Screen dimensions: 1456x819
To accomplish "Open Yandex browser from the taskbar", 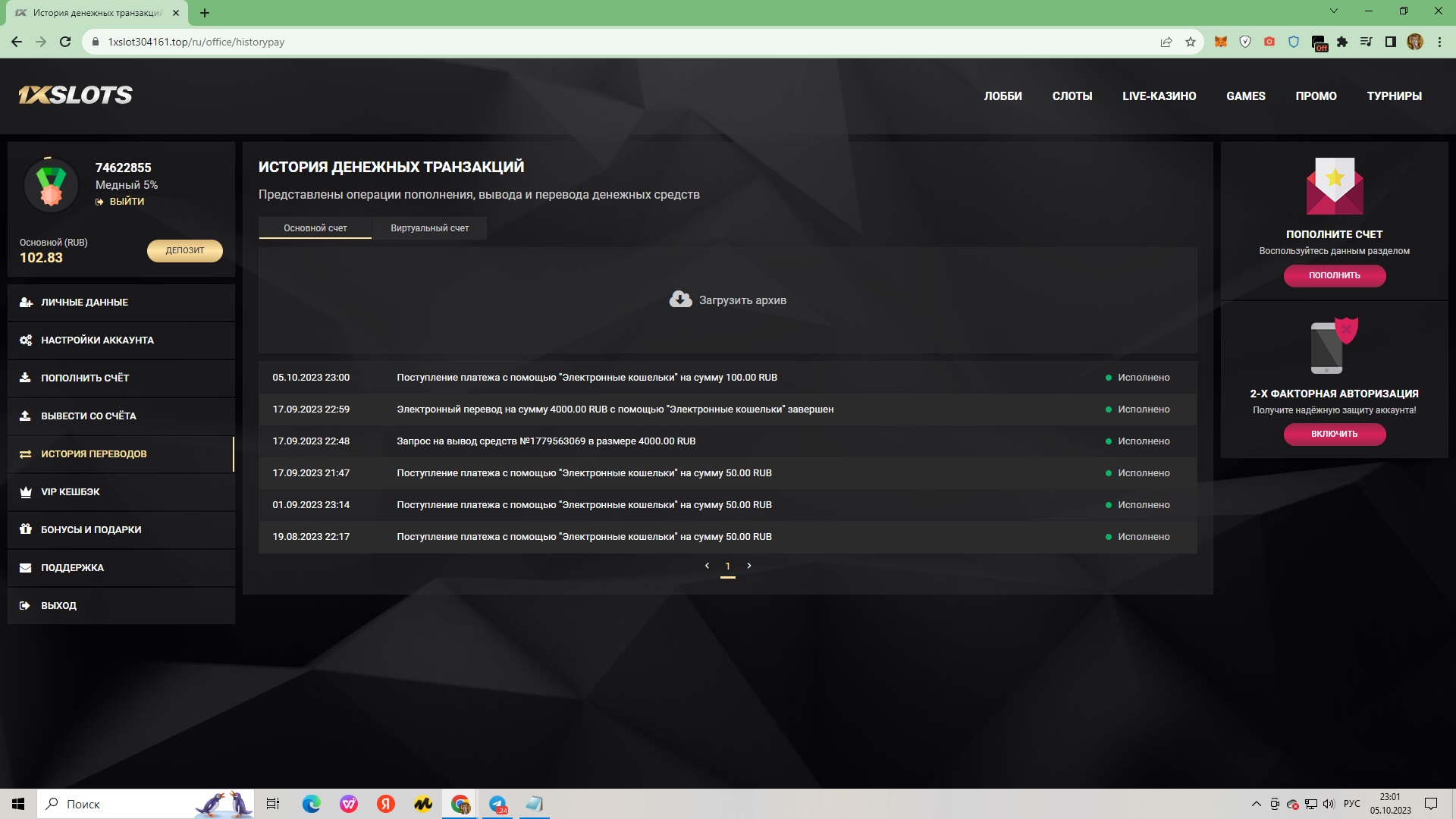I will [386, 804].
